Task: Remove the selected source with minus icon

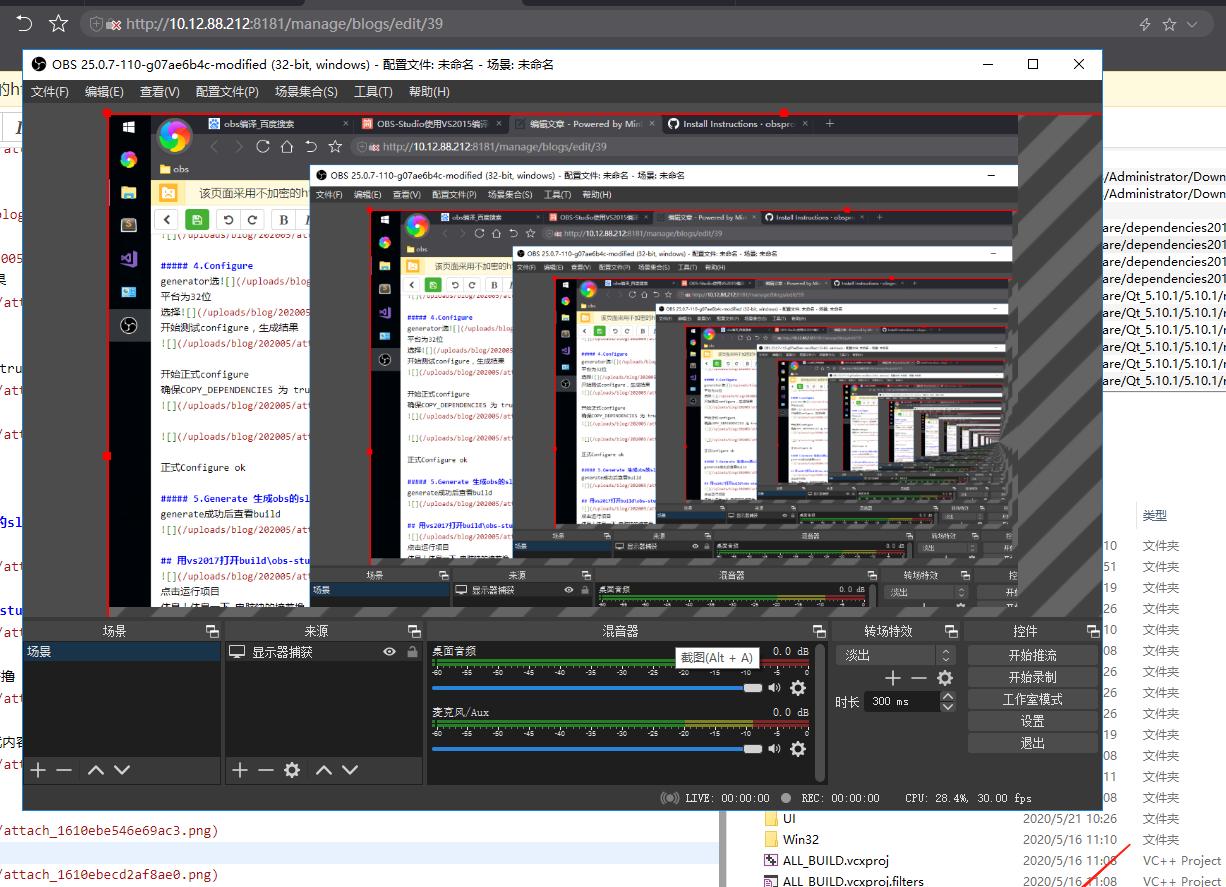Action: click(266, 770)
